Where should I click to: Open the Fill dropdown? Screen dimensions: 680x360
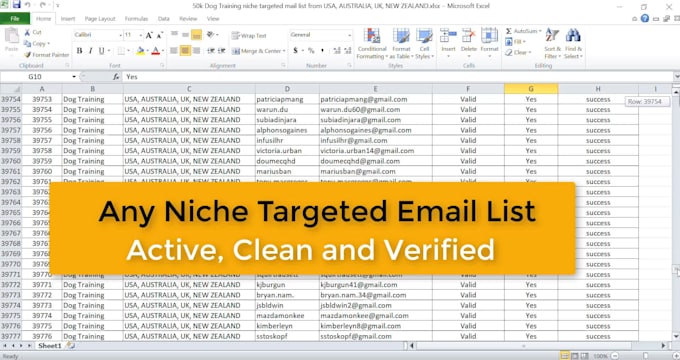coord(515,42)
